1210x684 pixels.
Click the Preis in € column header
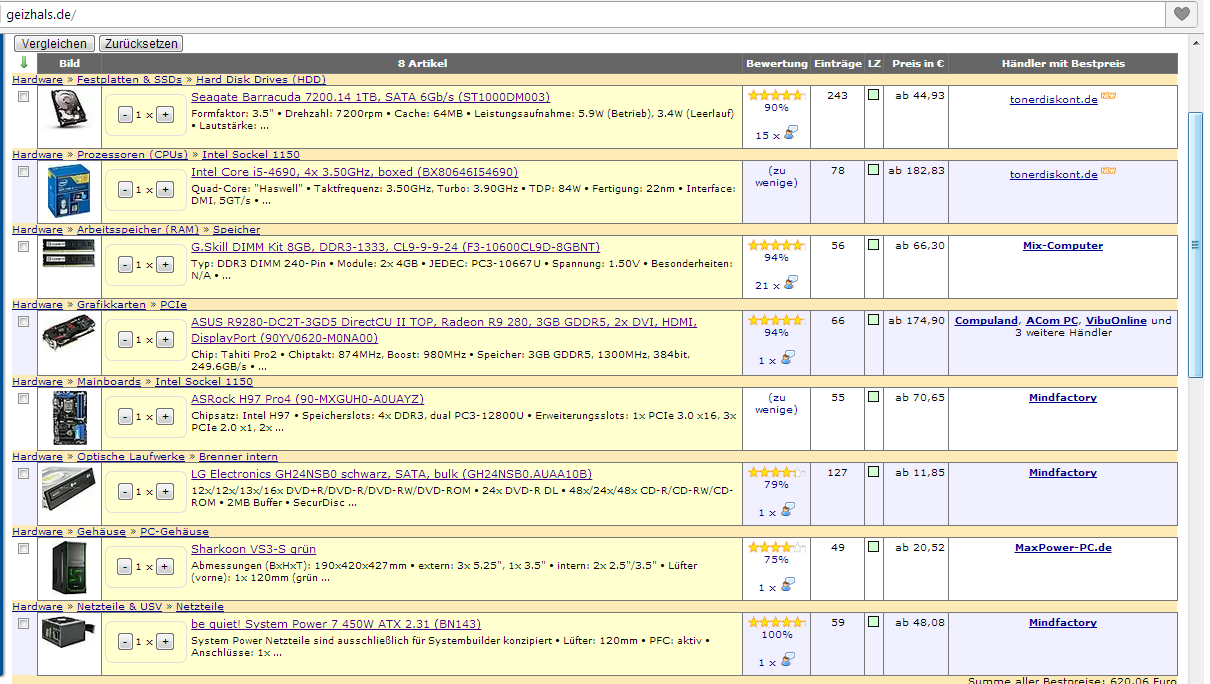tap(918, 63)
